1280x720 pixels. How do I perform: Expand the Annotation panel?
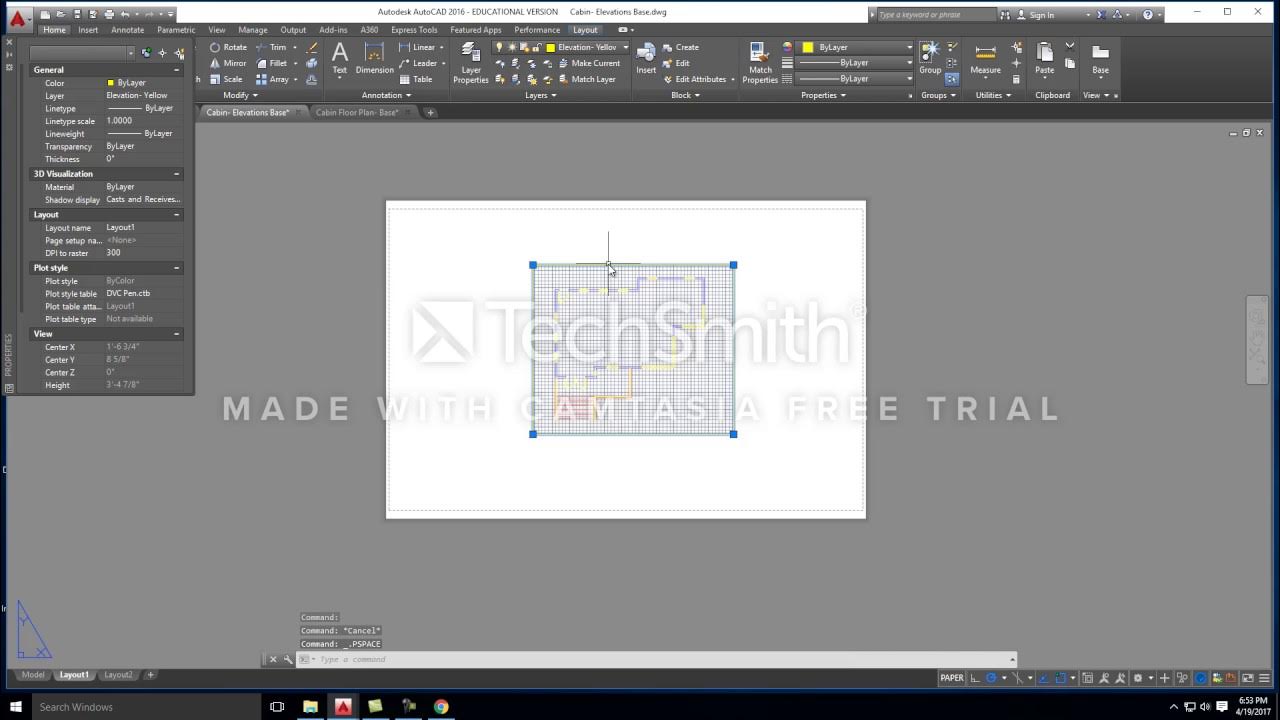(386, 95)
